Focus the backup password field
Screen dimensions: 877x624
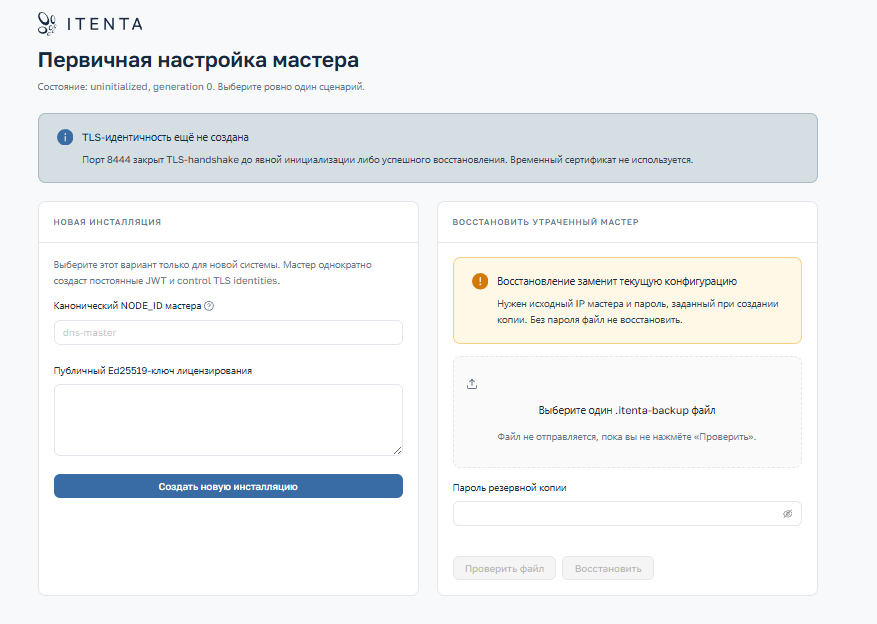pos(627,514)
